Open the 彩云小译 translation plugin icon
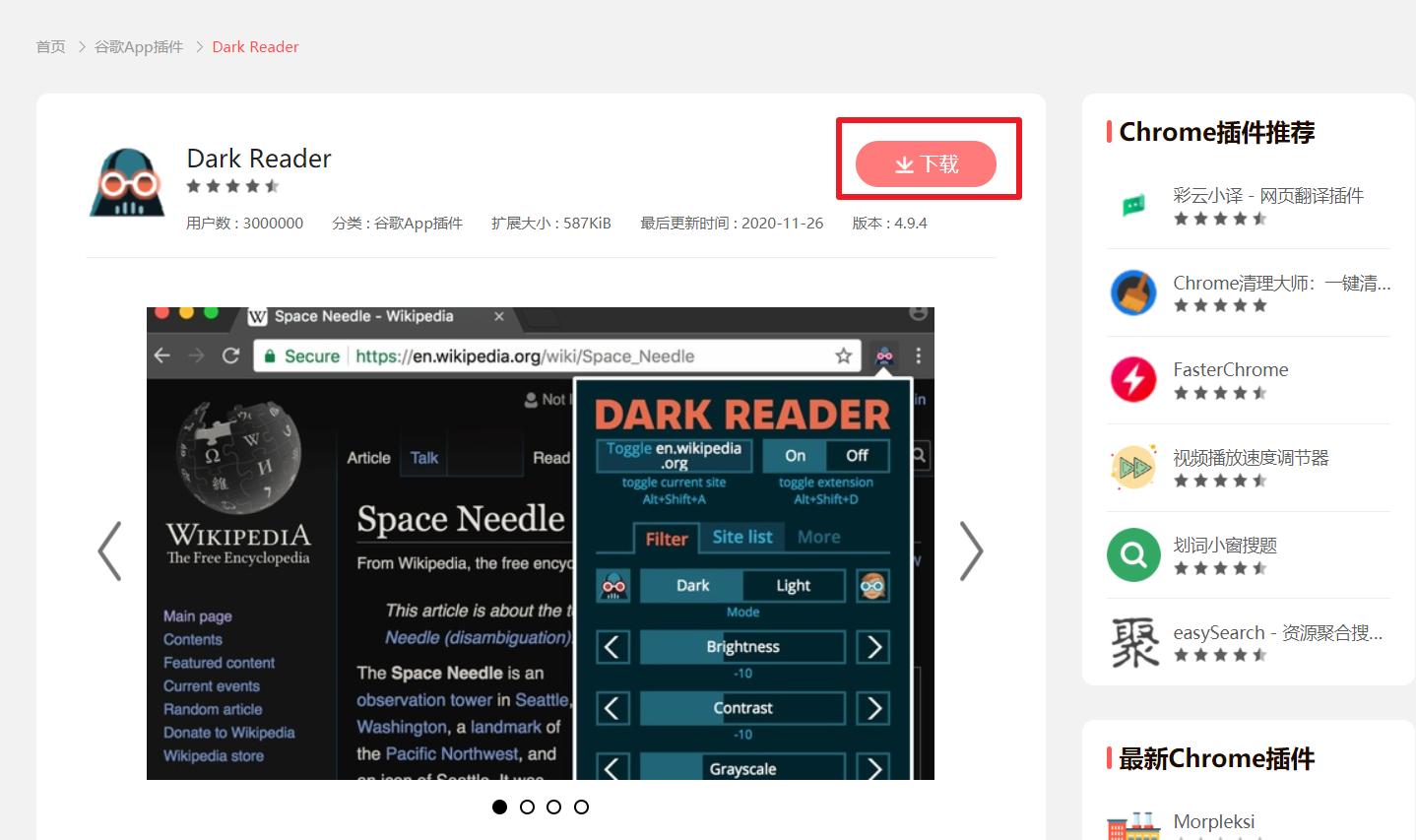The width and height of the screenshot is (1416, 840). click(1133, 205)
